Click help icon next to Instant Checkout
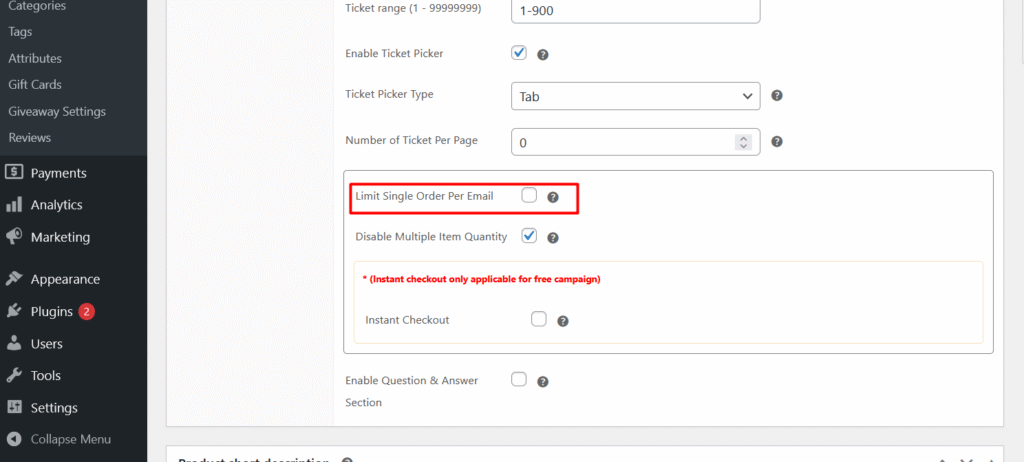 563,321
